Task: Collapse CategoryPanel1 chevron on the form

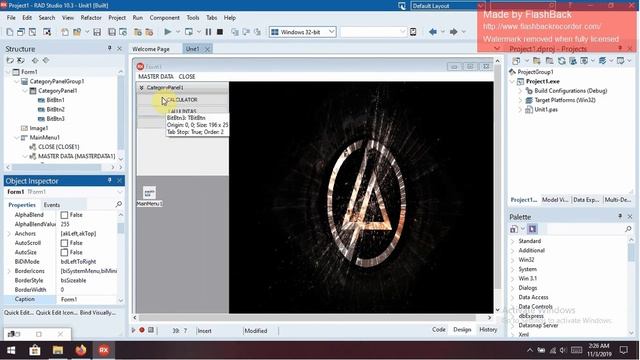Action: [x=141, y=88]
